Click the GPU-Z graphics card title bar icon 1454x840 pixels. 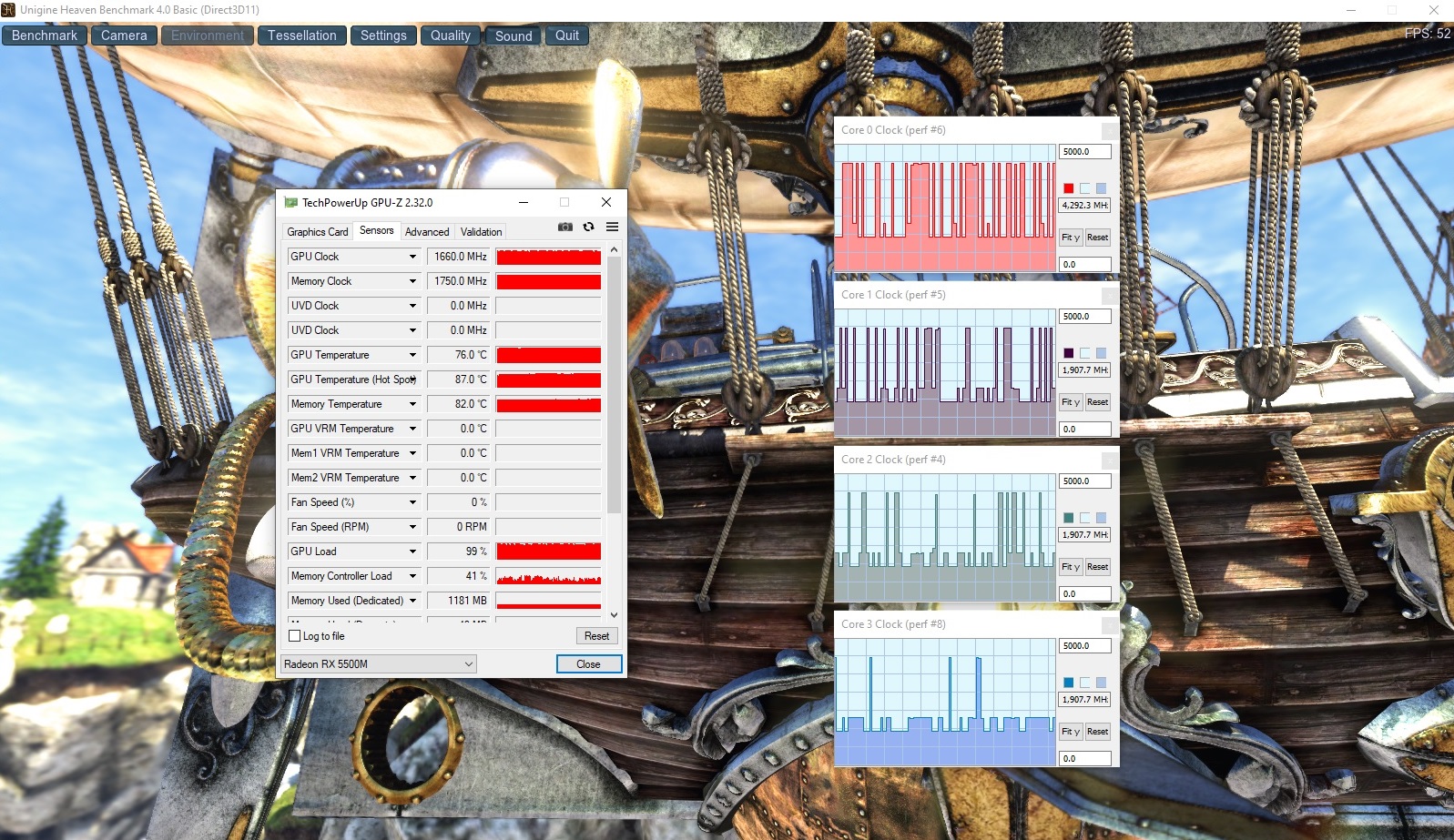[291, 202]
